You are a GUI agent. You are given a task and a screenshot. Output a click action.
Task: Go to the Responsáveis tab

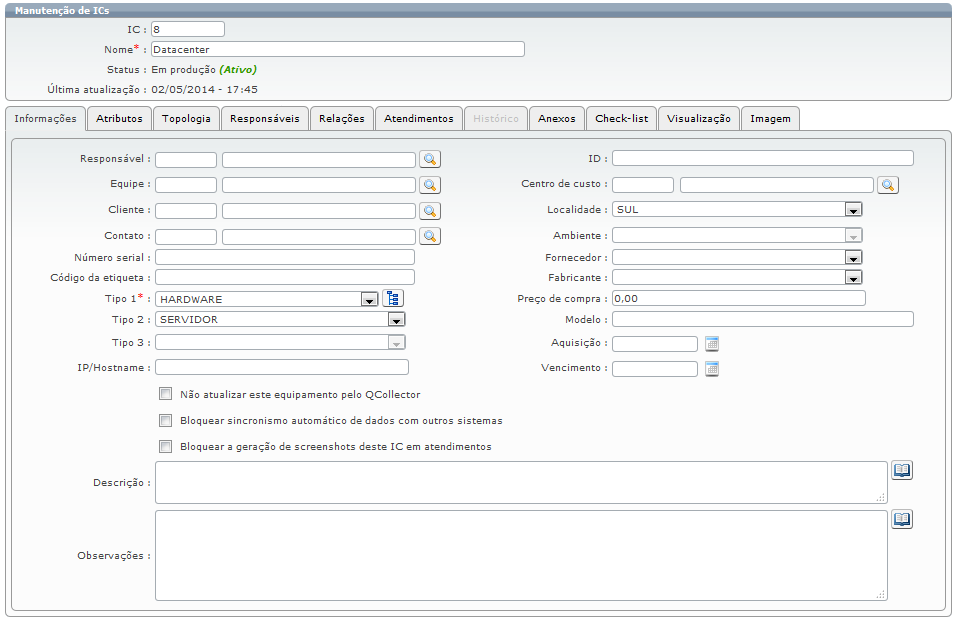(x=265, y=119)
